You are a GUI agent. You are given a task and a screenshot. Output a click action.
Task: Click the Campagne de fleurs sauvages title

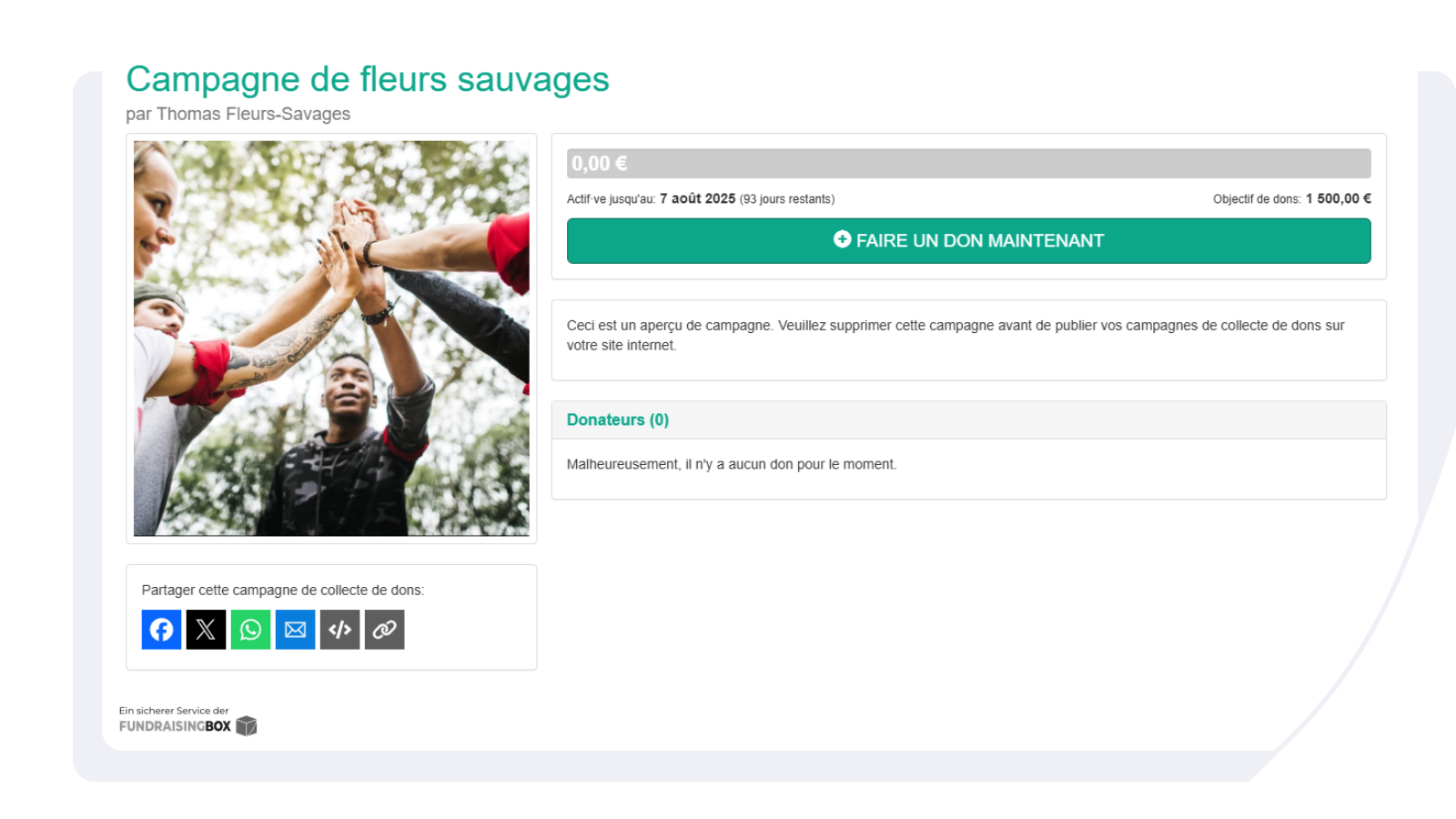coord(368,80)
